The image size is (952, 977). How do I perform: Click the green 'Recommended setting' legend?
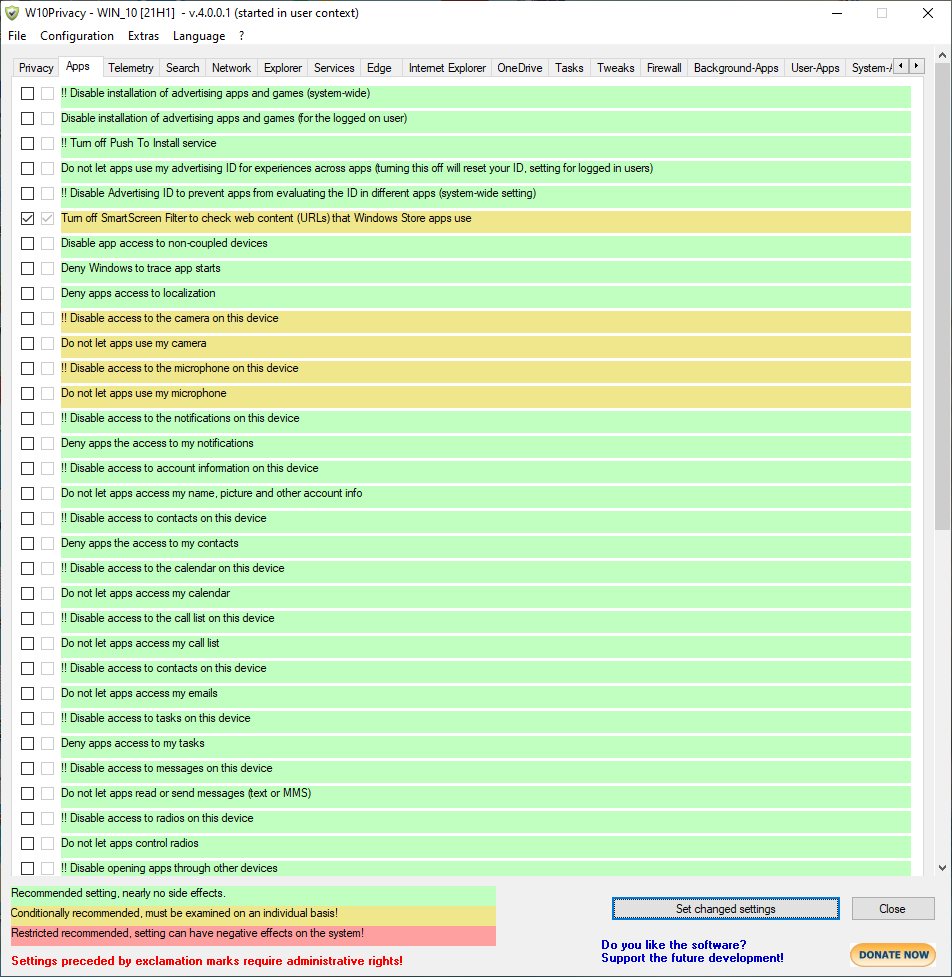click(253, 894)
